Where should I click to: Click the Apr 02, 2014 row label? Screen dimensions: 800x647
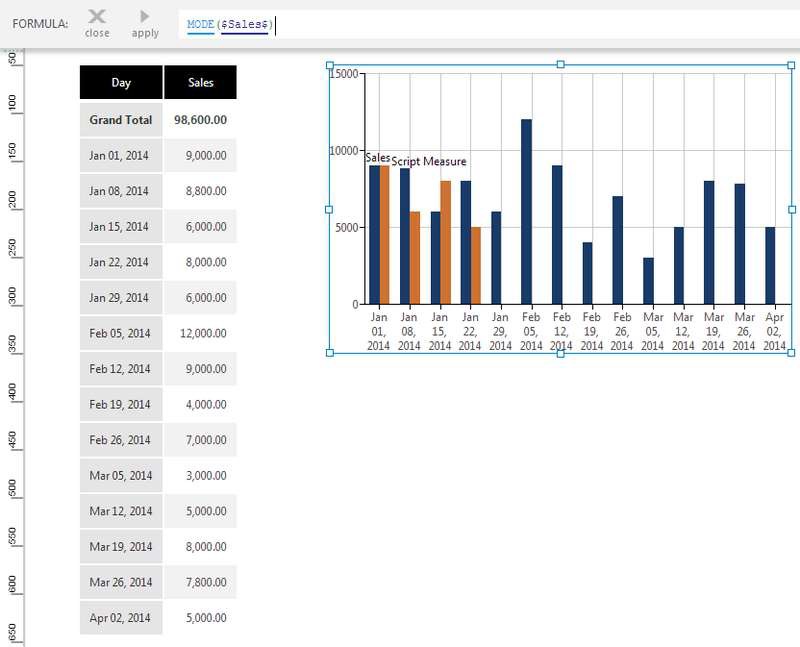tap(121, 618)
